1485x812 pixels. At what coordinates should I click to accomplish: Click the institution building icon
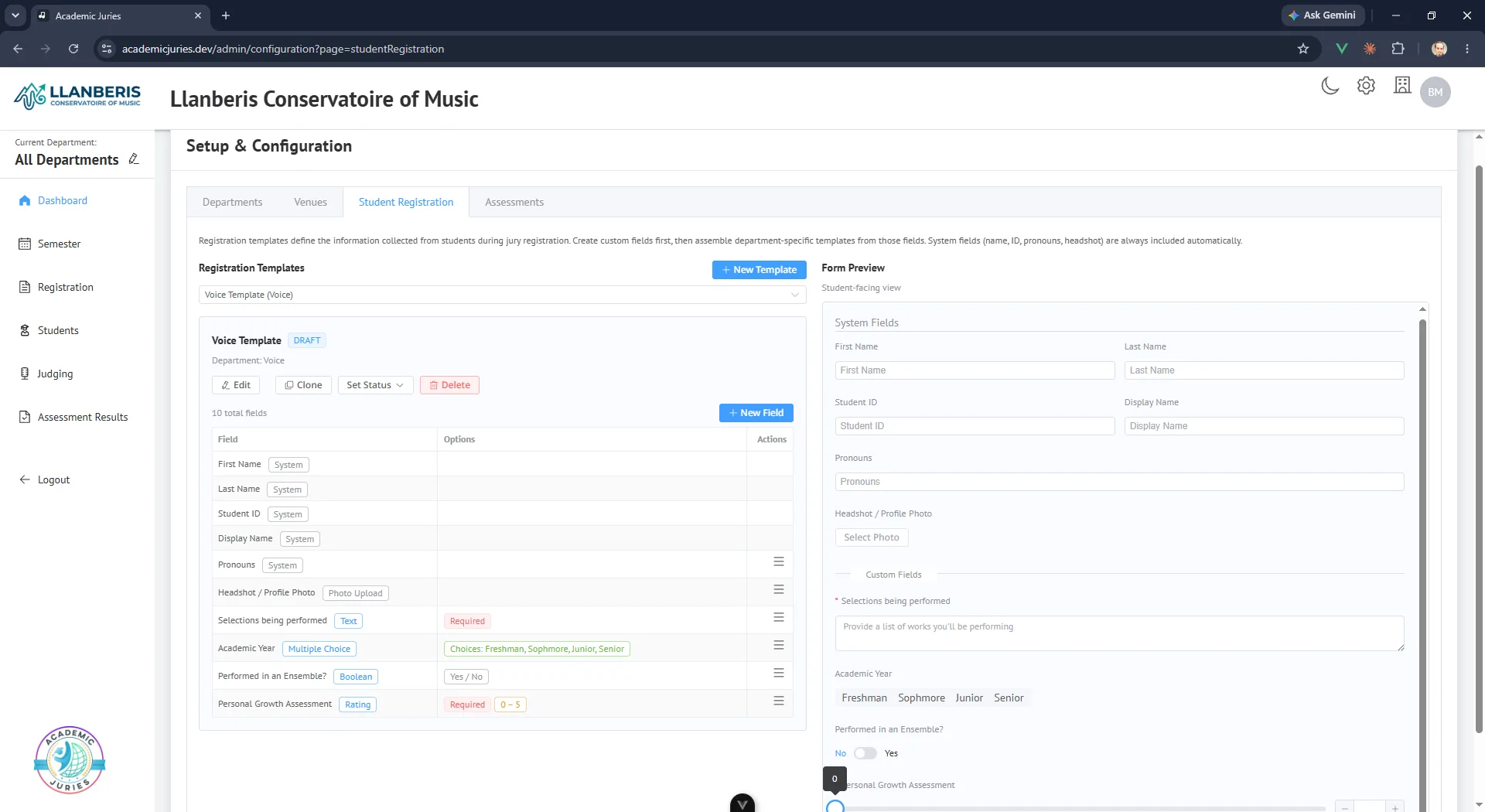[x=1402, y=85]
